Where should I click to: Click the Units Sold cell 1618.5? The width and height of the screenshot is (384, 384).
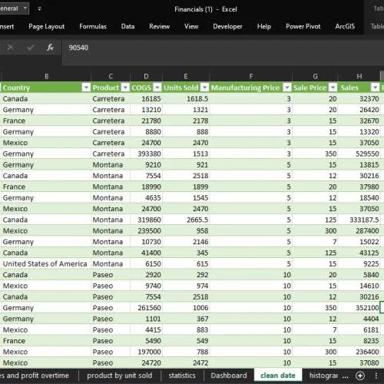coord(186,99)
